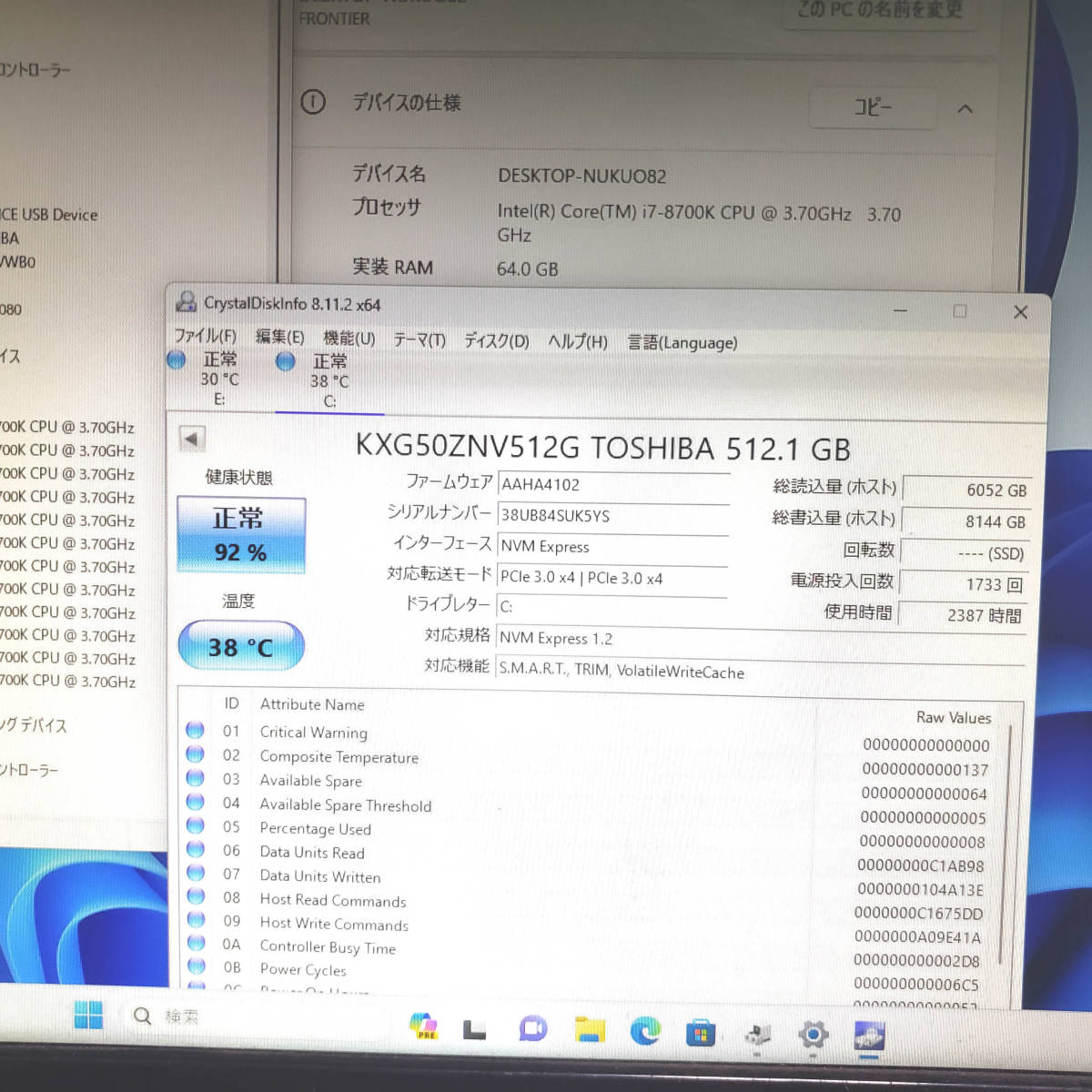Open the ファイル(F) menu in CrystalDiskInfo
Screen dimensions: 1092x1092
[205, 336]
